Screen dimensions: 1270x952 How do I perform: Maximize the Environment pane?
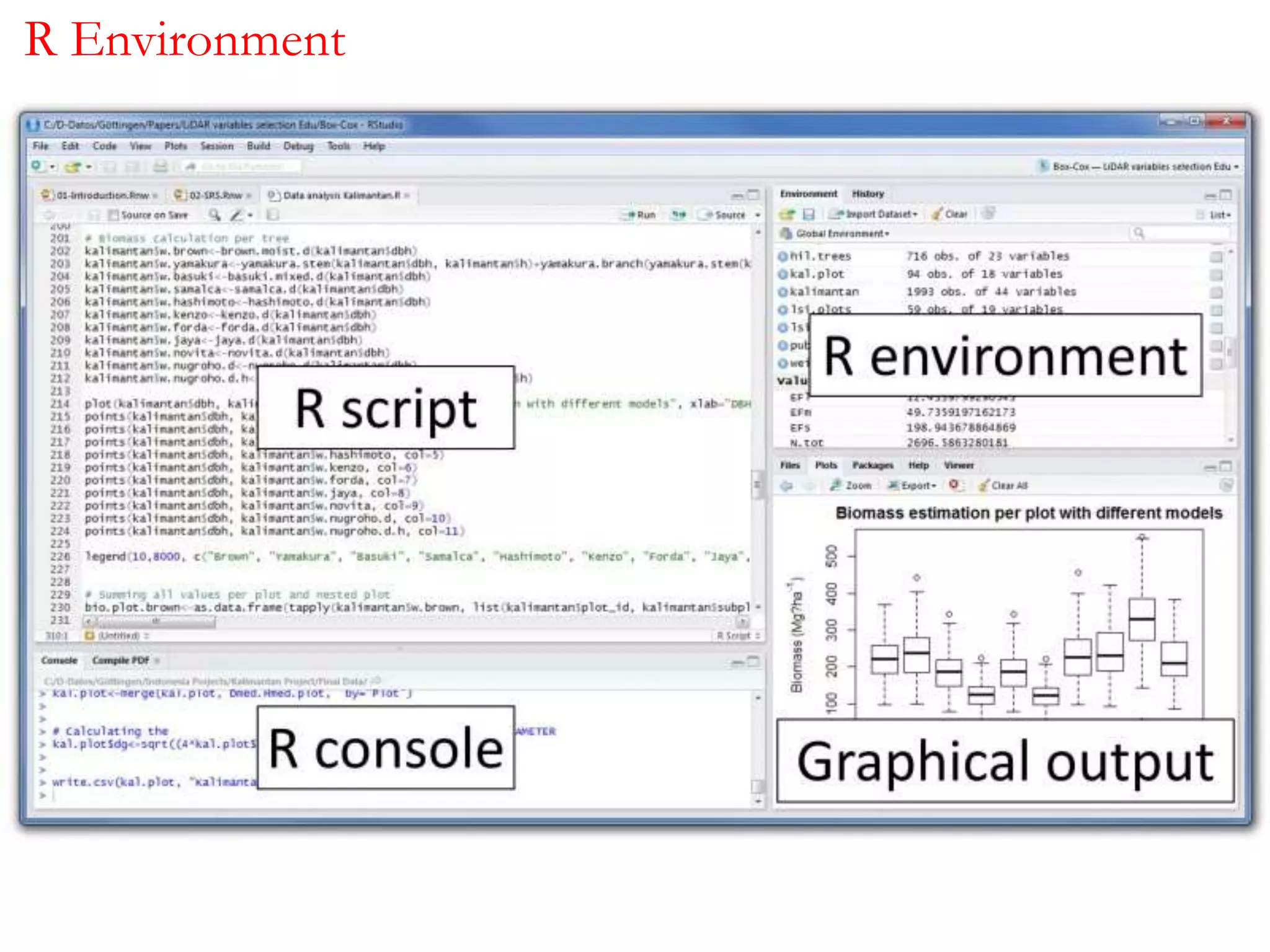point(1226,195)
